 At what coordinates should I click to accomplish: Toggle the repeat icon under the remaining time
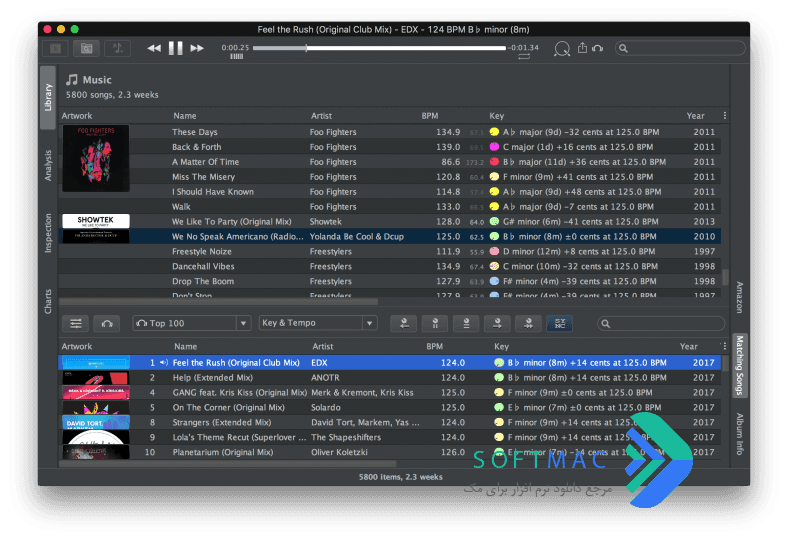(x=524, y=57)
